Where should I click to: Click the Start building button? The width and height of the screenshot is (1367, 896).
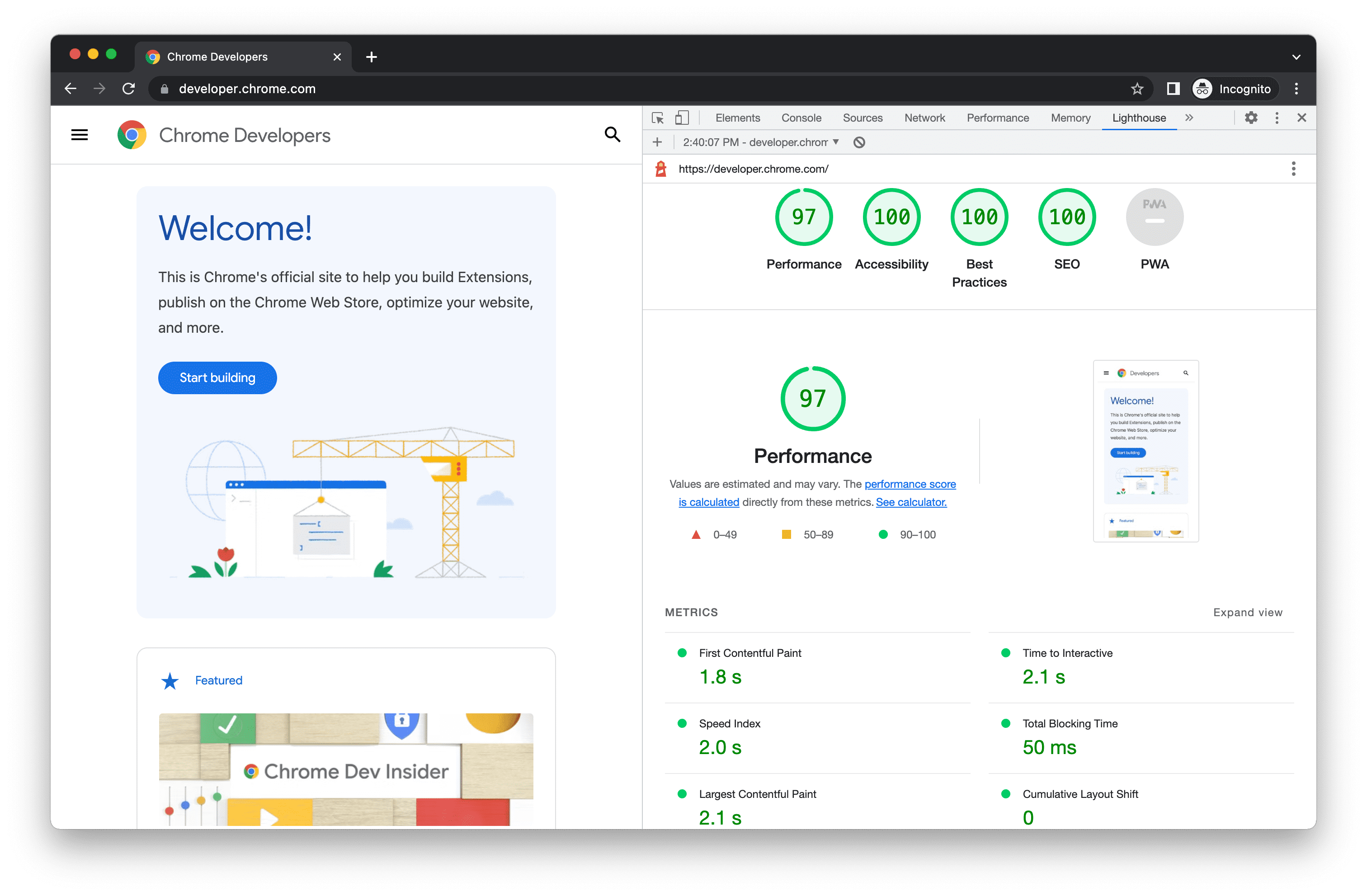(x=218, y=377)
